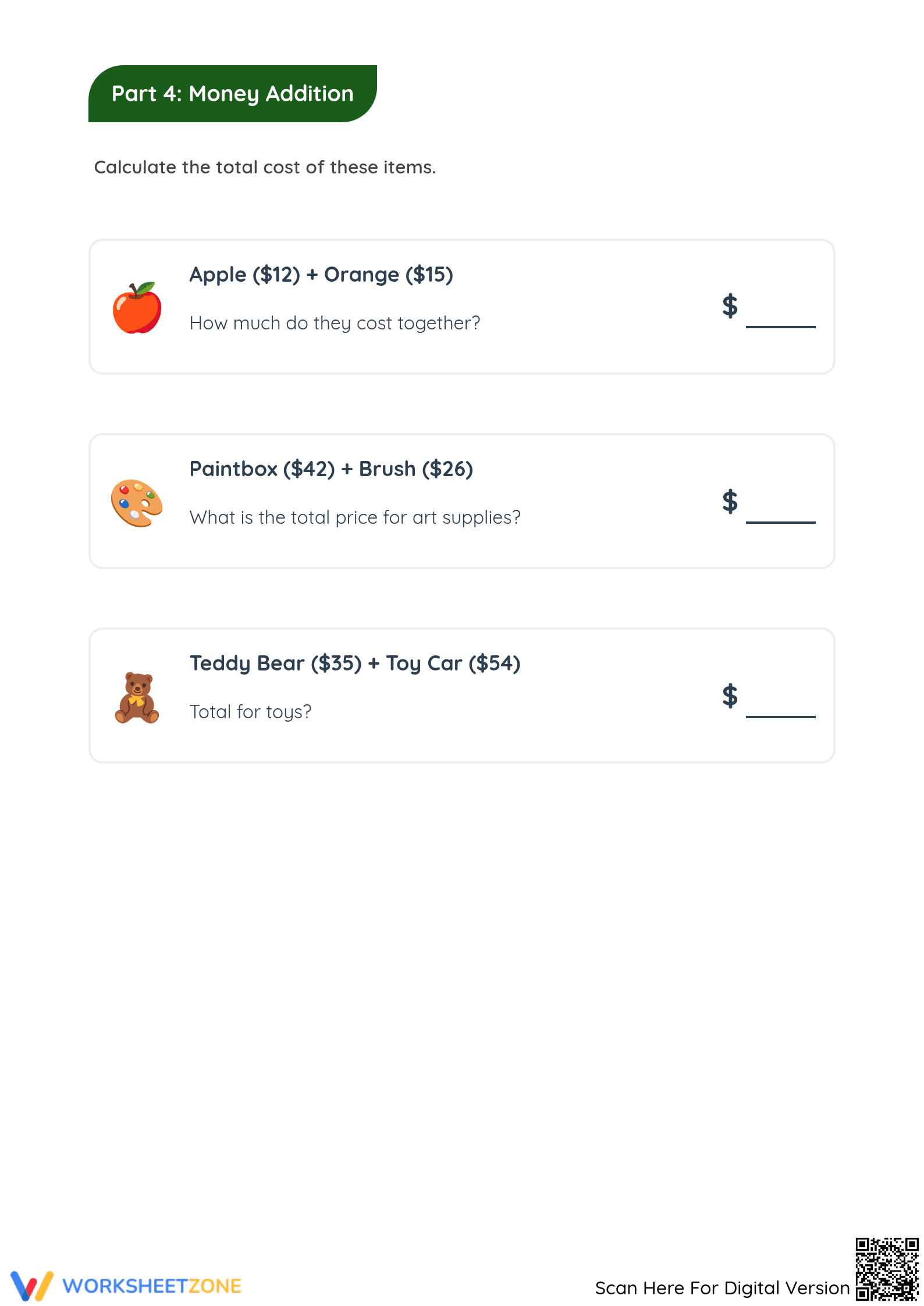Screen dimensions: 924x1306
Task: Click the Scan Here For Digital Version text
Action: tap(722, 1288)
